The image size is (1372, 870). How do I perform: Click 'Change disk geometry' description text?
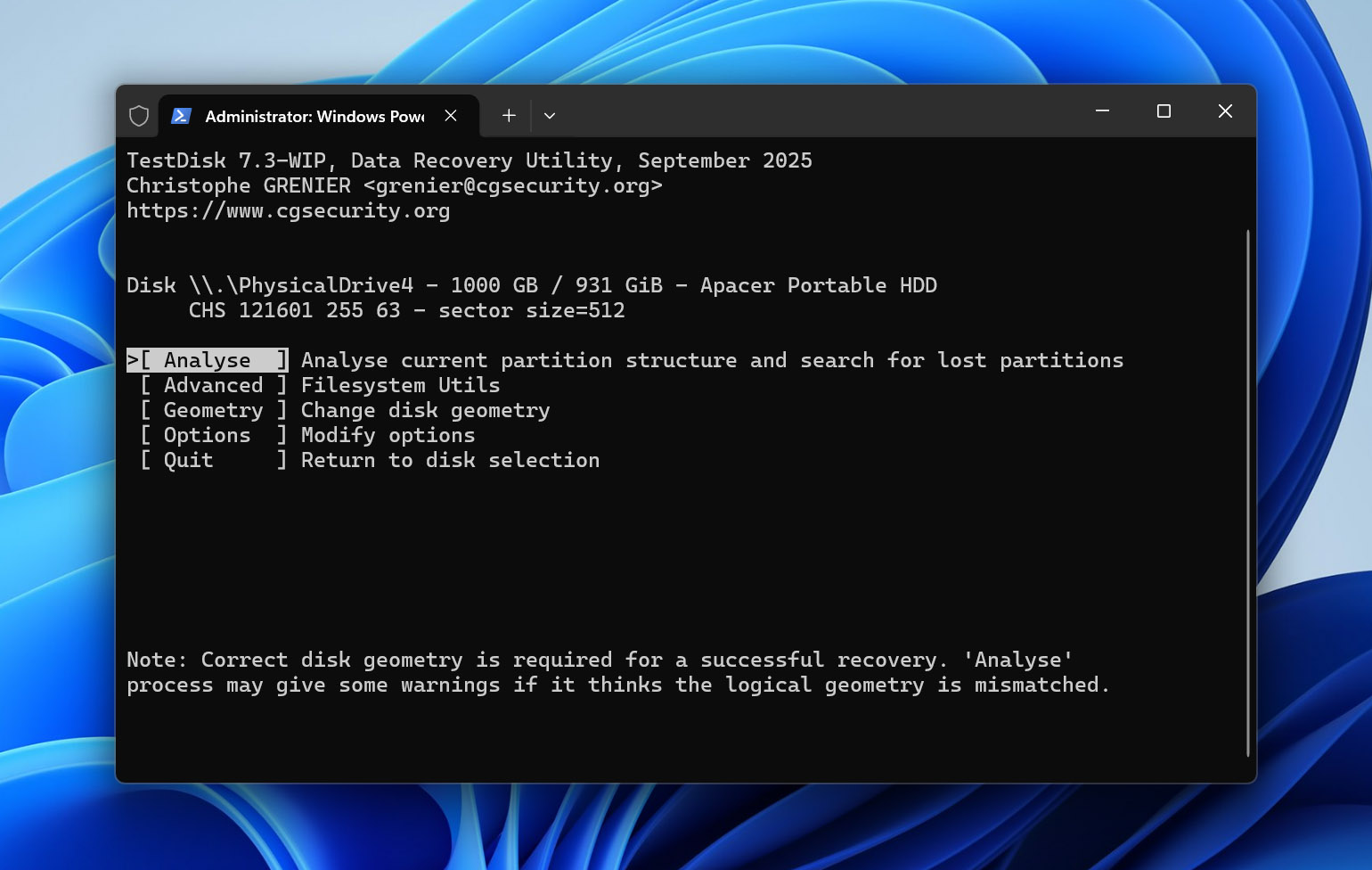[425, 410]
